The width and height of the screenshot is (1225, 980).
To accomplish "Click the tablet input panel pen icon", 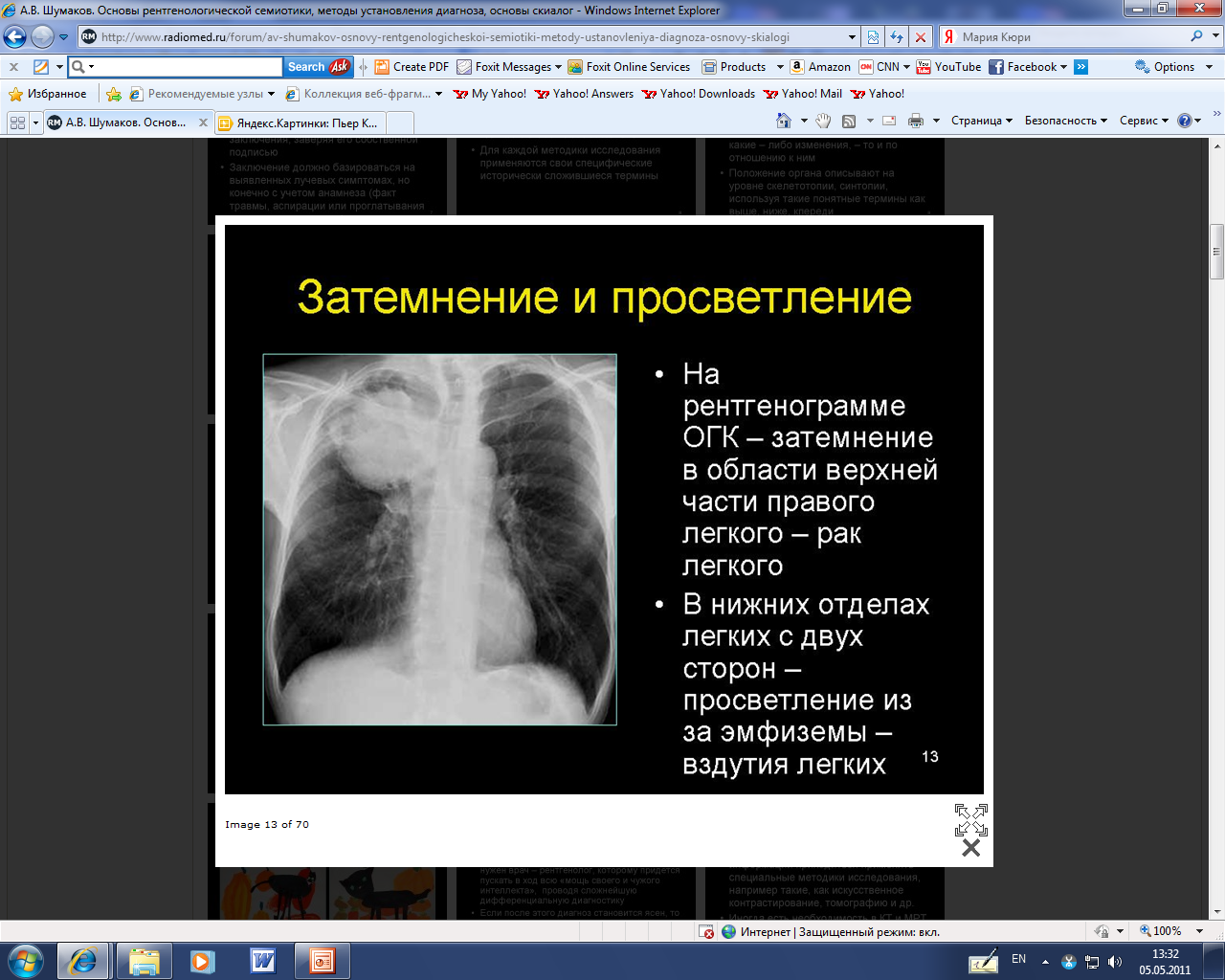I will 983,962.
